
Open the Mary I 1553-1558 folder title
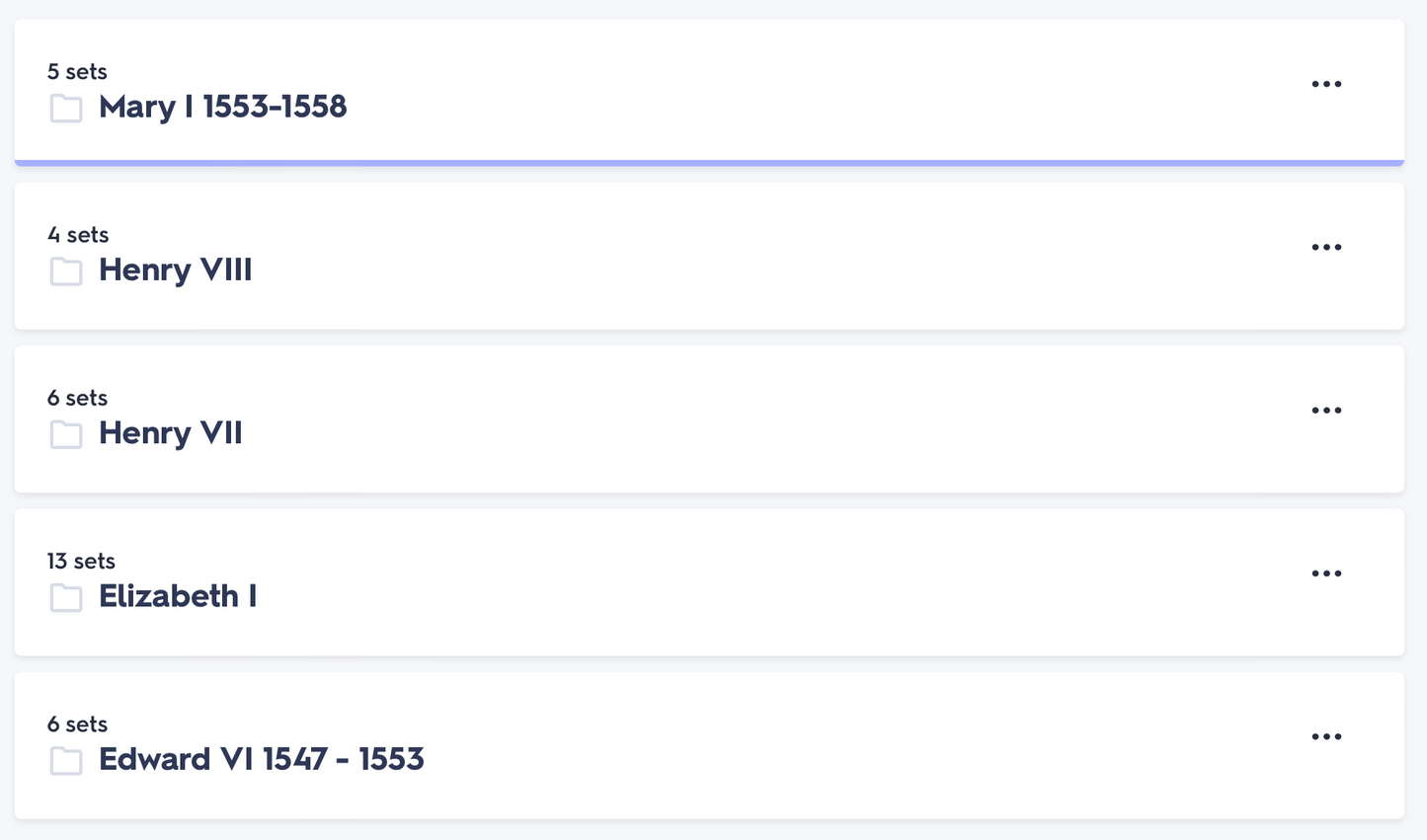point(222,107)
